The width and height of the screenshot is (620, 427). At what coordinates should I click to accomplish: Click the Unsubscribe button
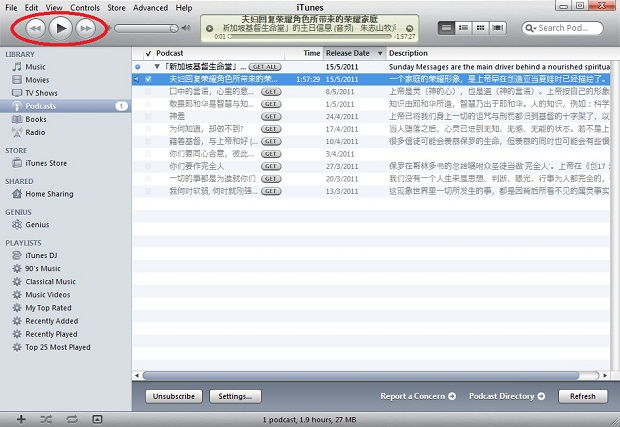pos(174,396)
